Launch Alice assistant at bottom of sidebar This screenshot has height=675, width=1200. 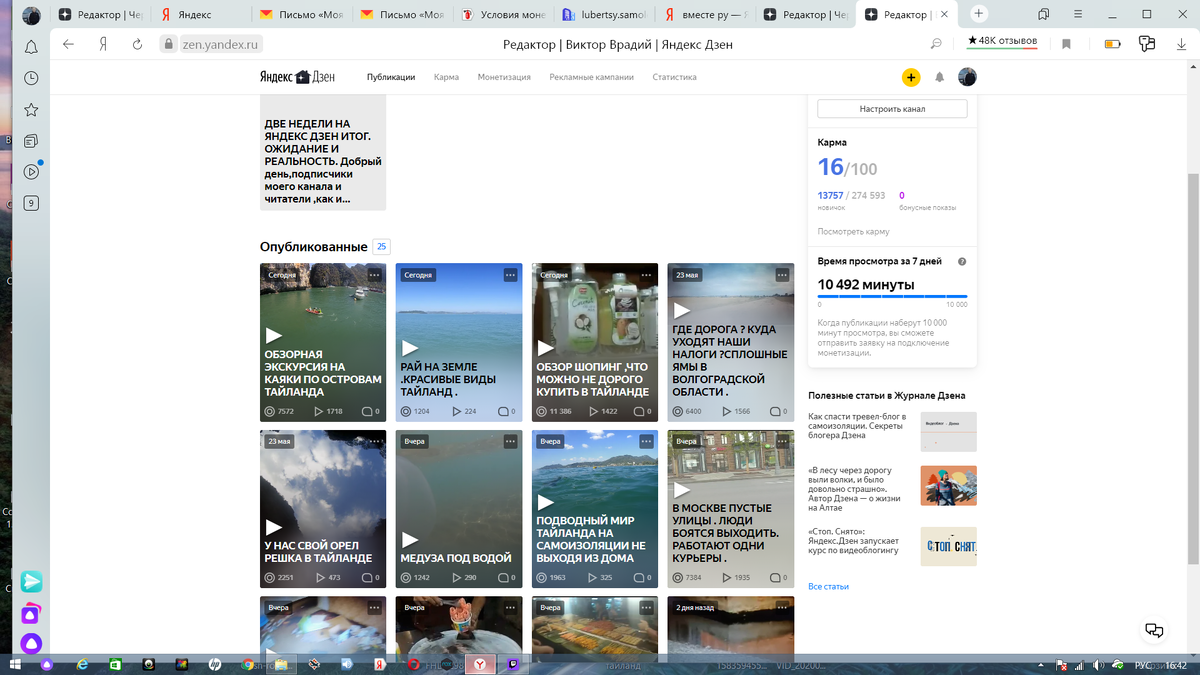31,643
